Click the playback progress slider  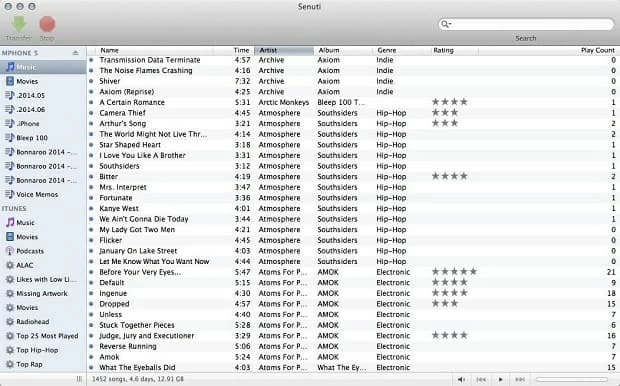pos(572,379)
